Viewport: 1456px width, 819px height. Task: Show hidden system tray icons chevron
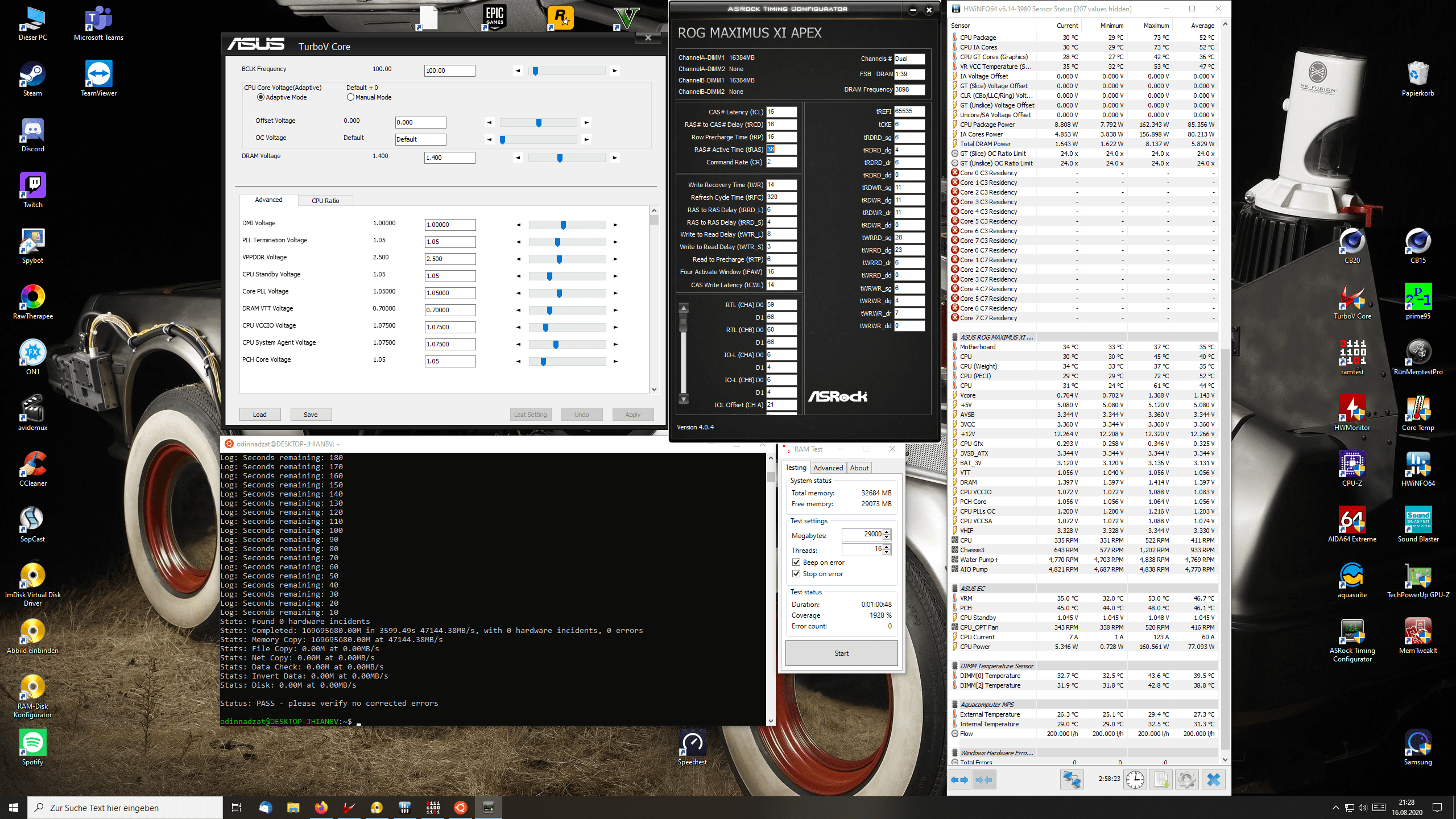tap(1335, 808)
